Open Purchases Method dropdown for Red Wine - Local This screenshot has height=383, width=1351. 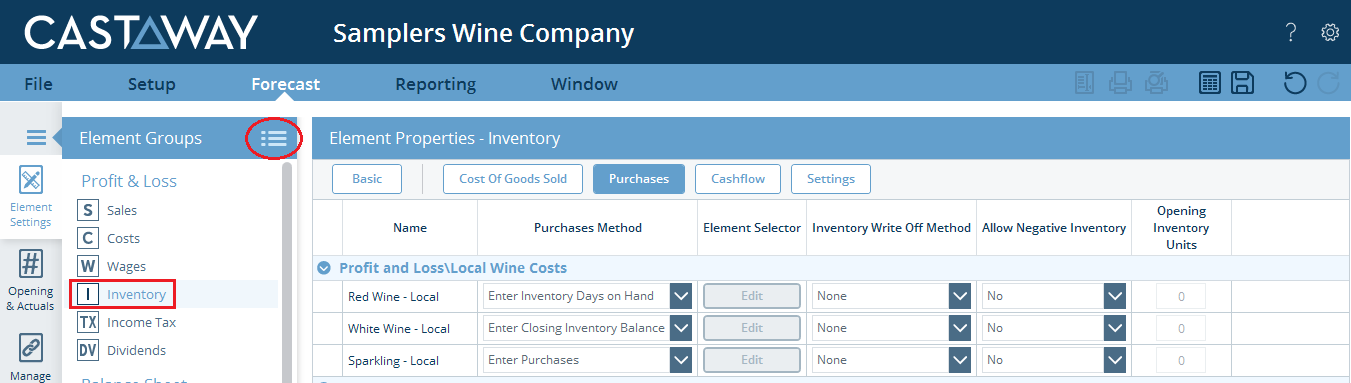[681, 296]
